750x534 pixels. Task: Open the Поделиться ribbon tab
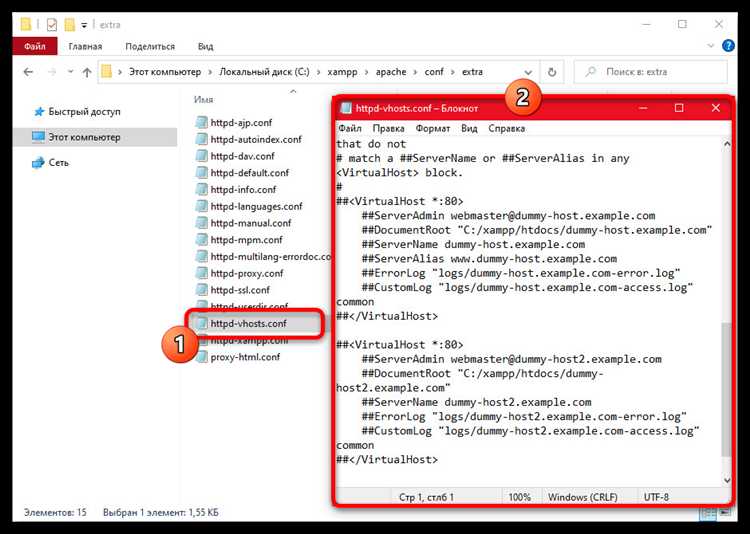tap(150, 46)
